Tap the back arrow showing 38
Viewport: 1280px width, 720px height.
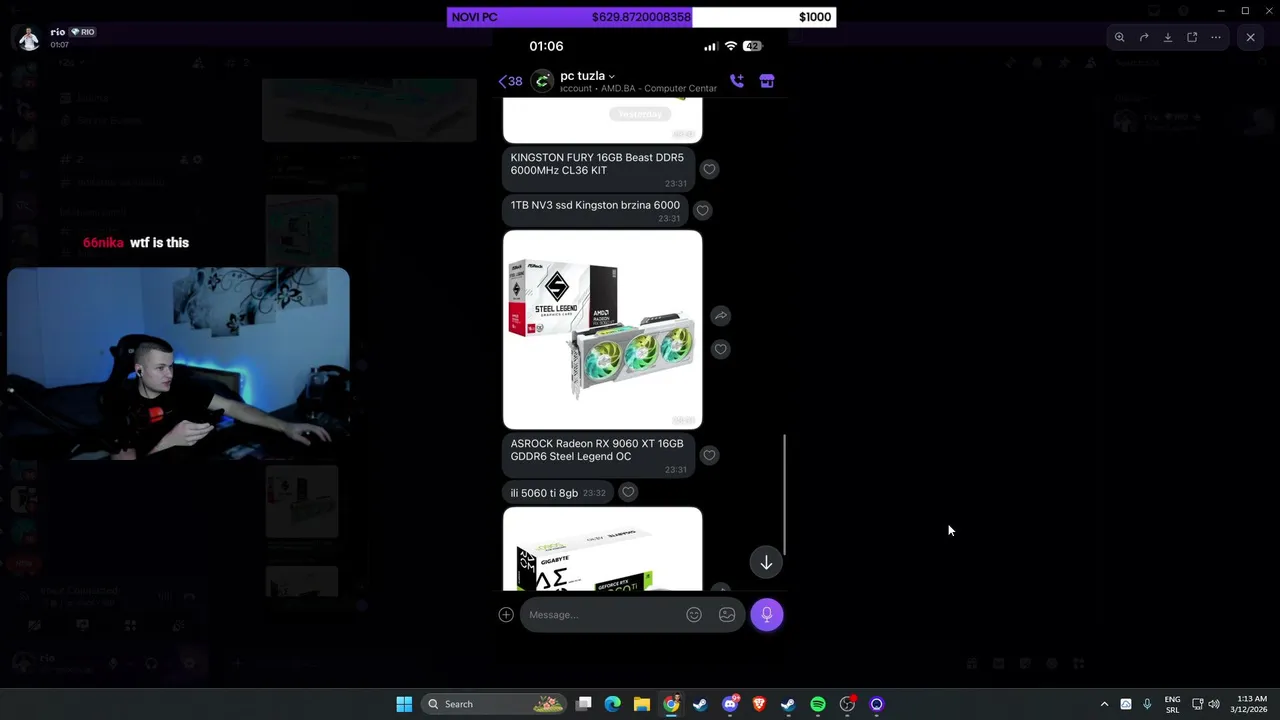click(x=510, y=81)
